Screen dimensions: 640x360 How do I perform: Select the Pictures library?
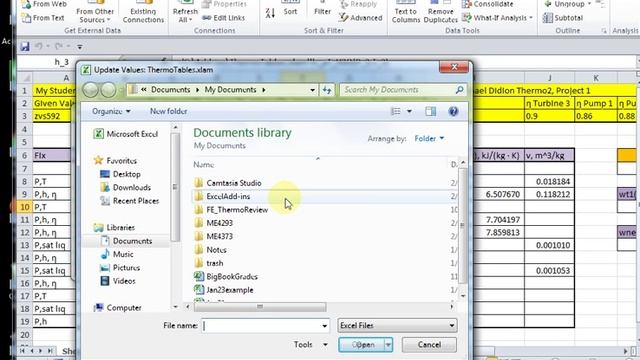point(120,268)
